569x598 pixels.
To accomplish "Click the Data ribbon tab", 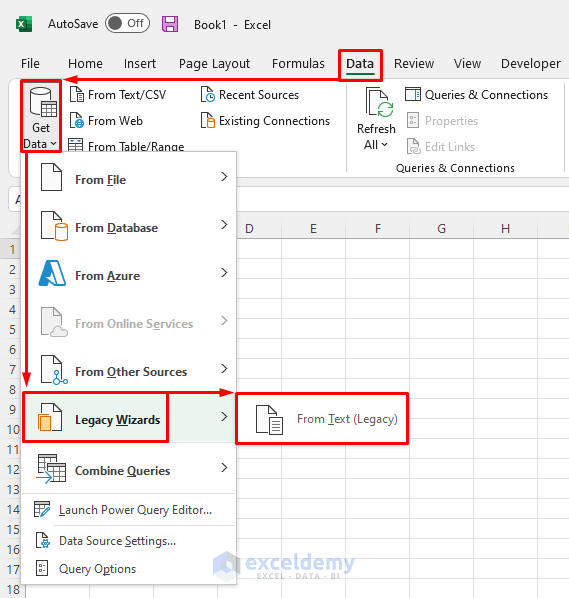I will [x=360, y=64].
